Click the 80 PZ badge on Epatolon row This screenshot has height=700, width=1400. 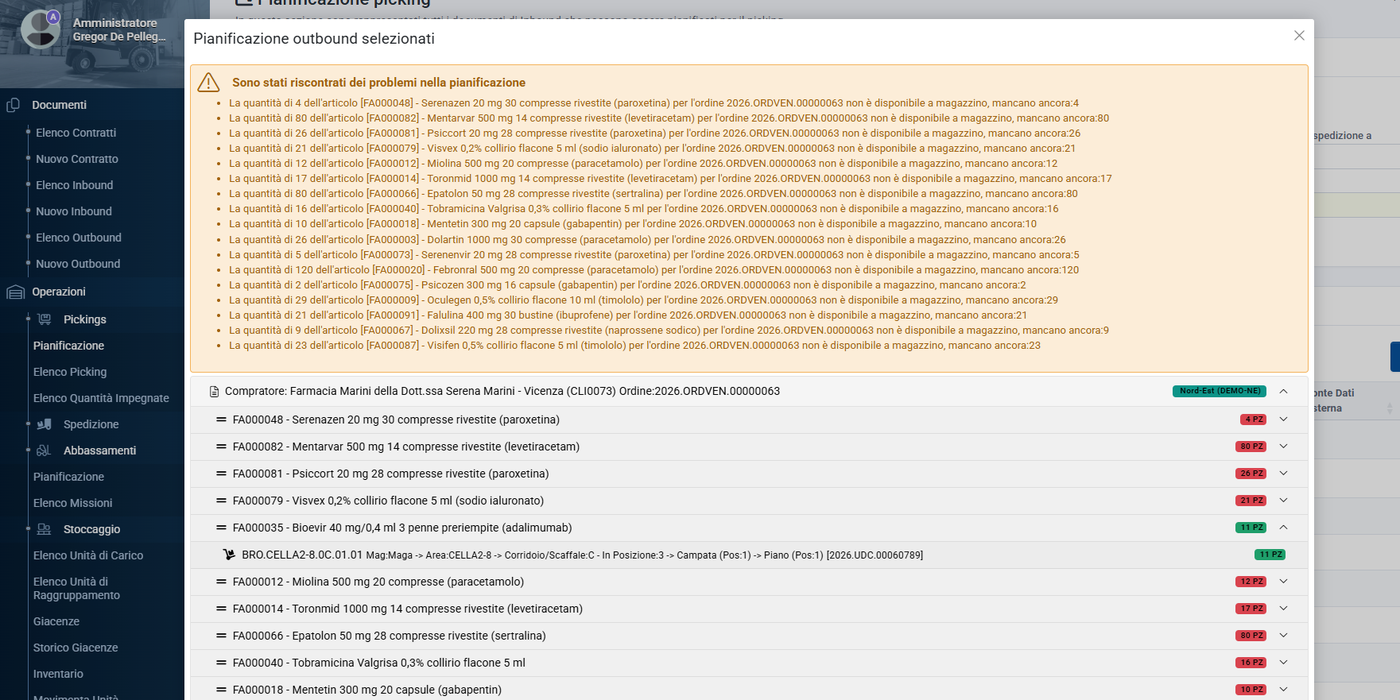(x=1251, y=635)
